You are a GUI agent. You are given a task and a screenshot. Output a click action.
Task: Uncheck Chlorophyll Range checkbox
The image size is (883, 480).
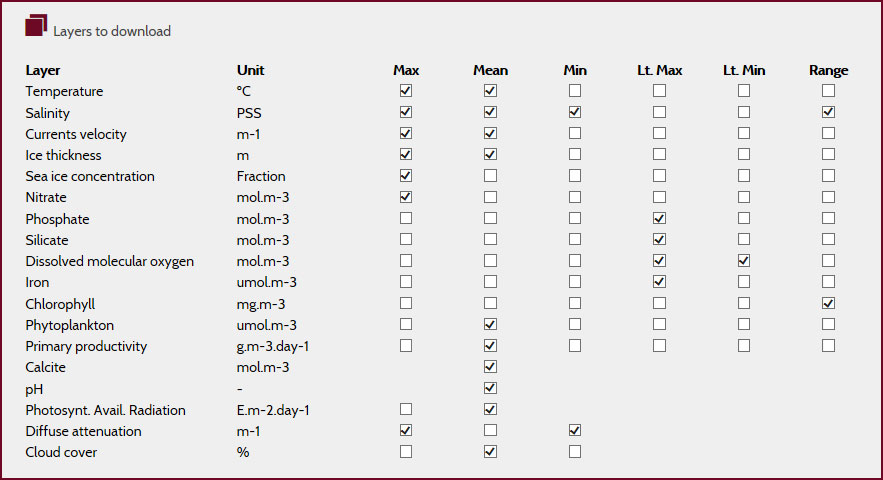point(828,303)
